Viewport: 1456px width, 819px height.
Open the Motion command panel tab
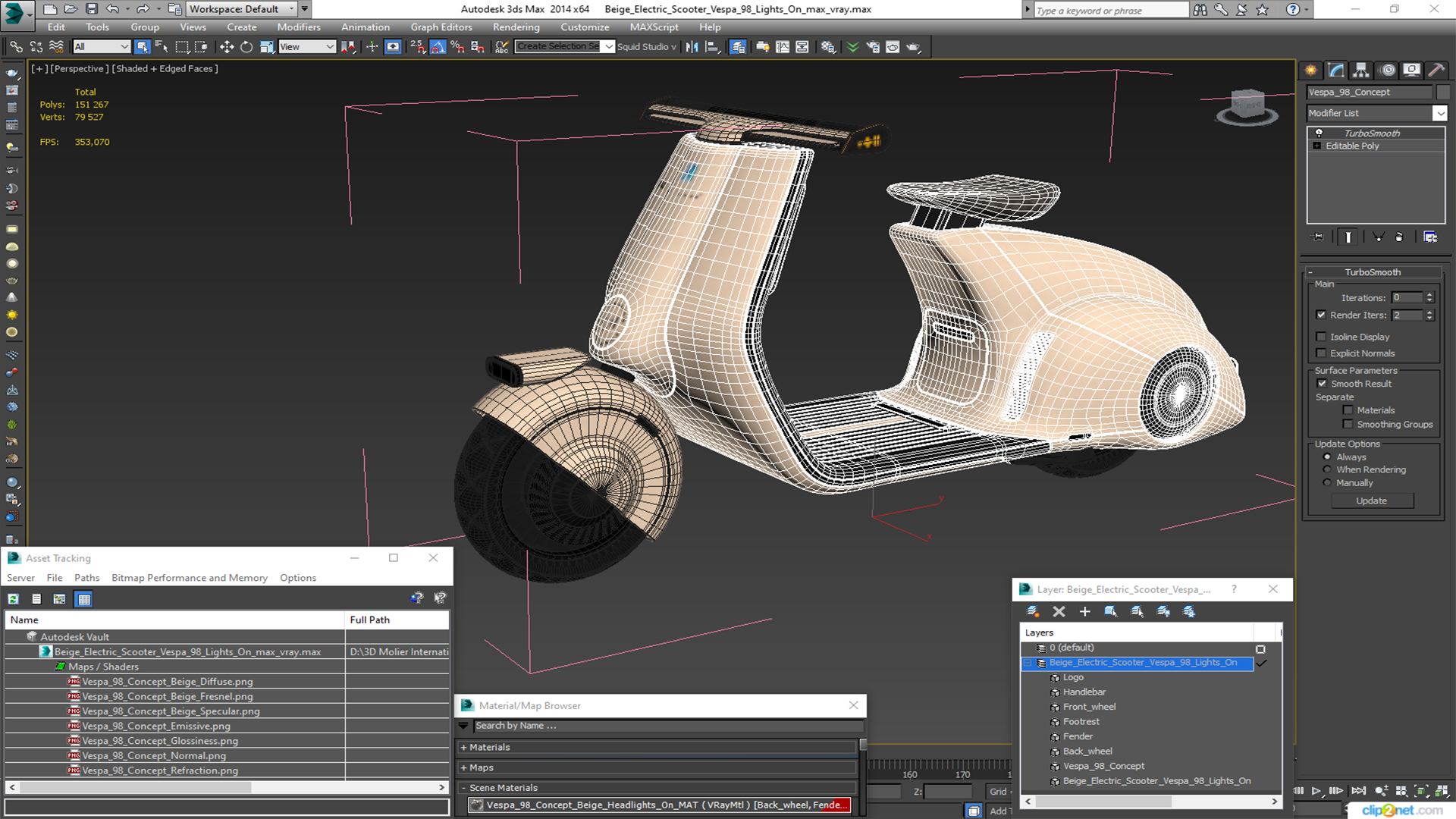[x=1388, y=70]
